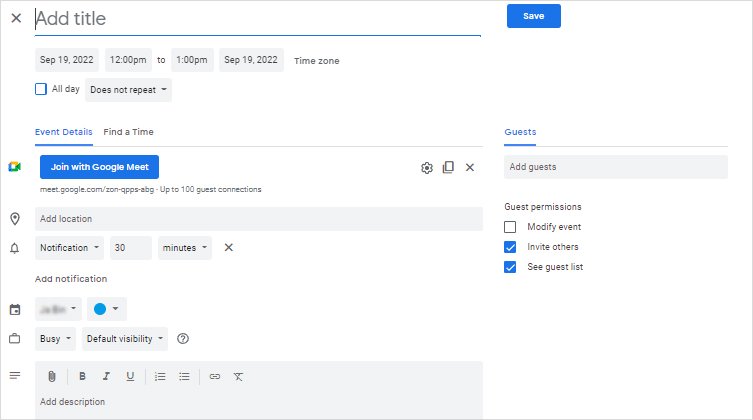Image resolution: width=753 pixels, height=420 pixels.
Task: Remove formatting from the description text
Action: point(238,377)
